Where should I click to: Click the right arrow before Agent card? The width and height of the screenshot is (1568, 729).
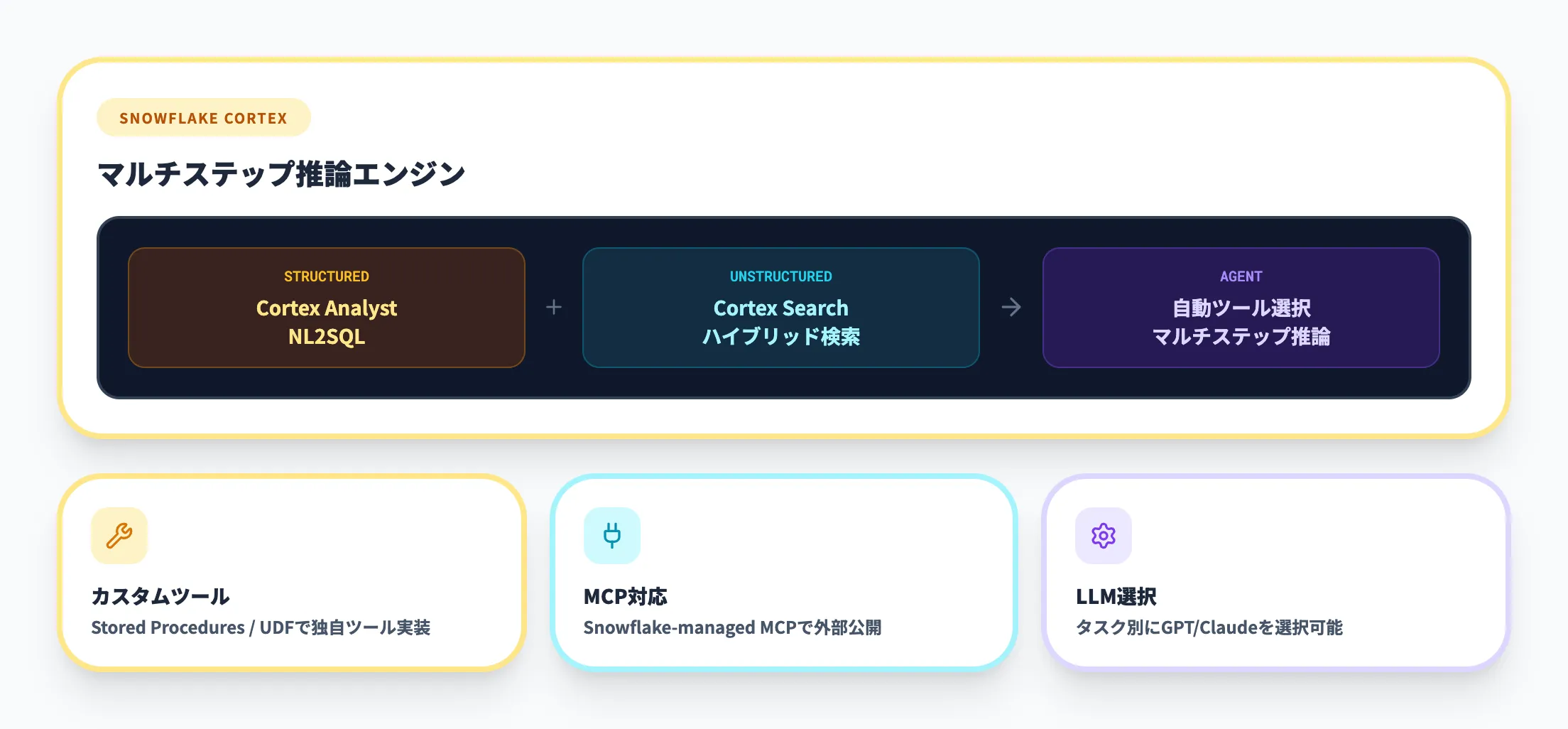1011,307
